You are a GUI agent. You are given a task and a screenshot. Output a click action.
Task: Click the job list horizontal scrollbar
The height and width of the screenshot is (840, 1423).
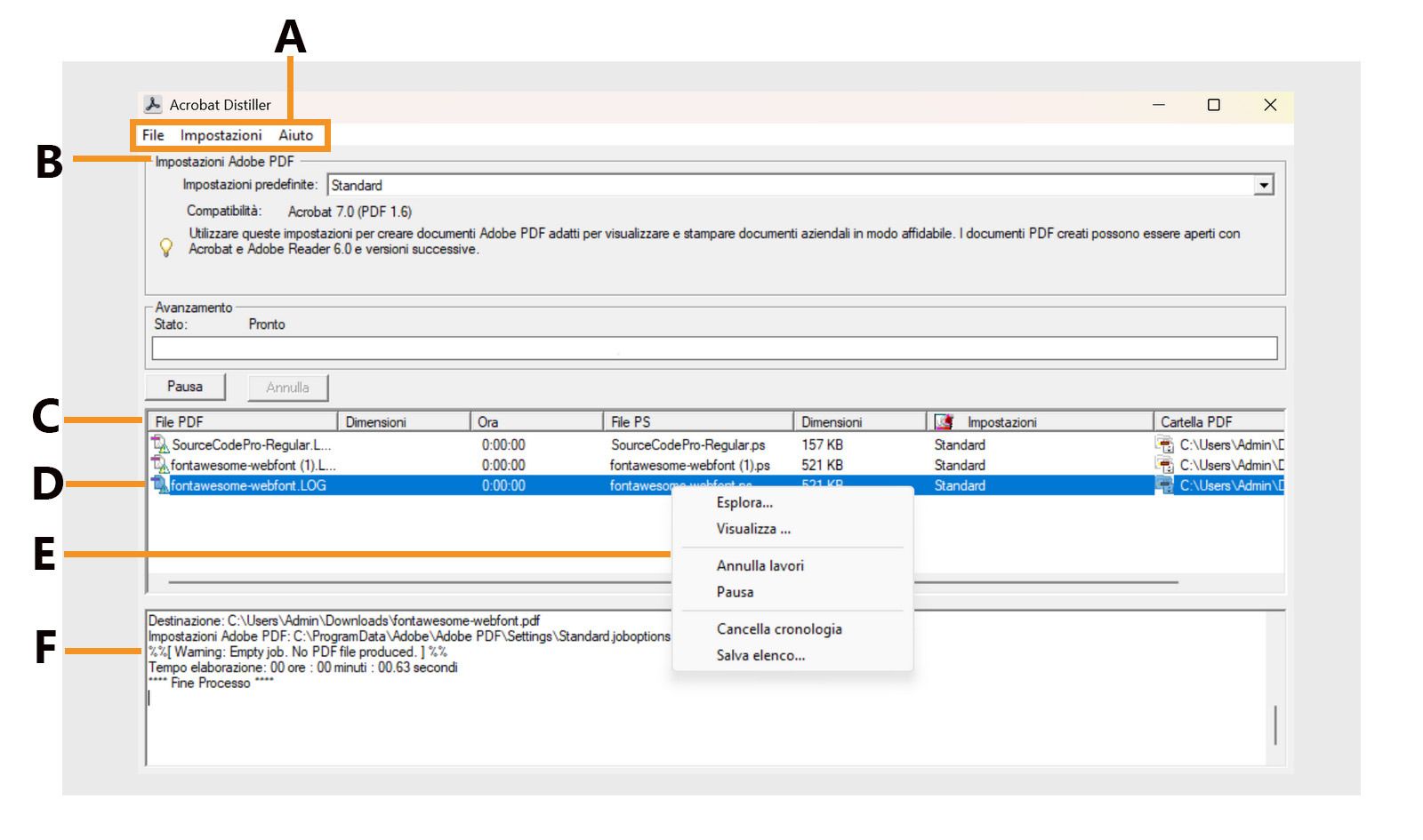coord(673,583)
